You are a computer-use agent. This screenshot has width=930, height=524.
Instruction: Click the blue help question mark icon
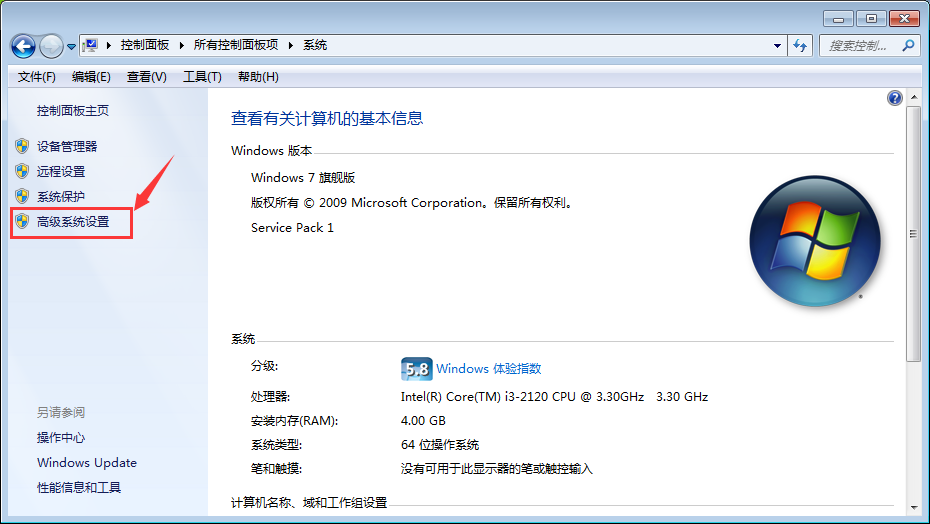click(x=894, y=98)
